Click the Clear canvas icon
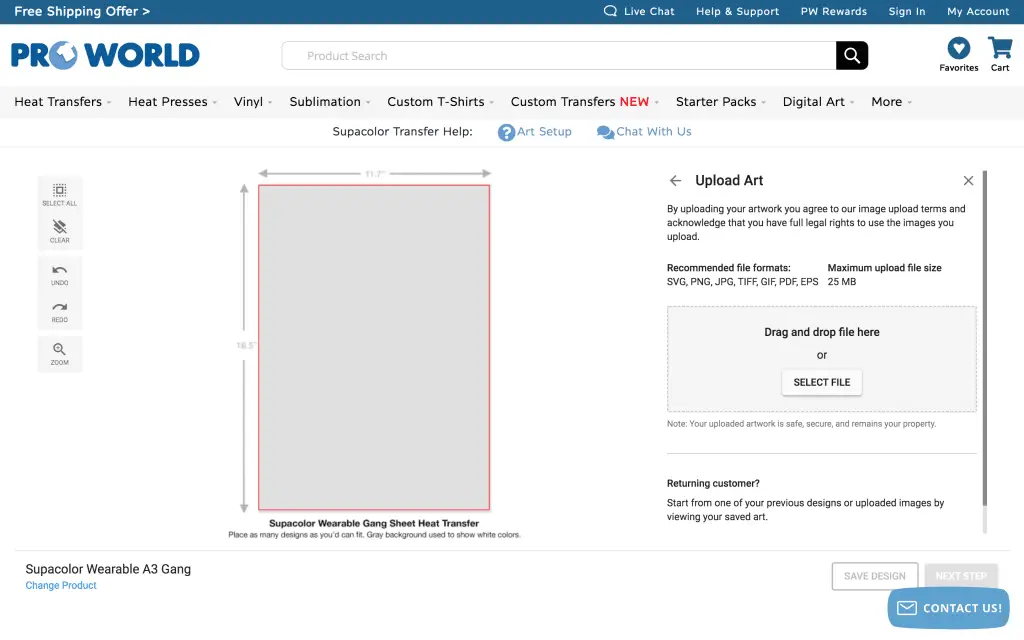 point(59,229)
